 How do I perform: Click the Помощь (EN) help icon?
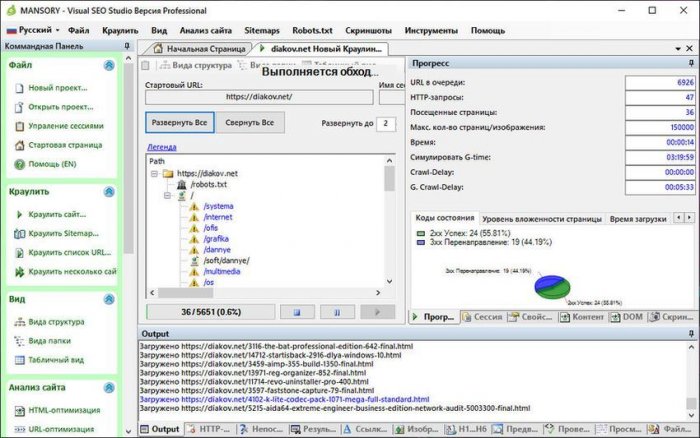point(19,164)
